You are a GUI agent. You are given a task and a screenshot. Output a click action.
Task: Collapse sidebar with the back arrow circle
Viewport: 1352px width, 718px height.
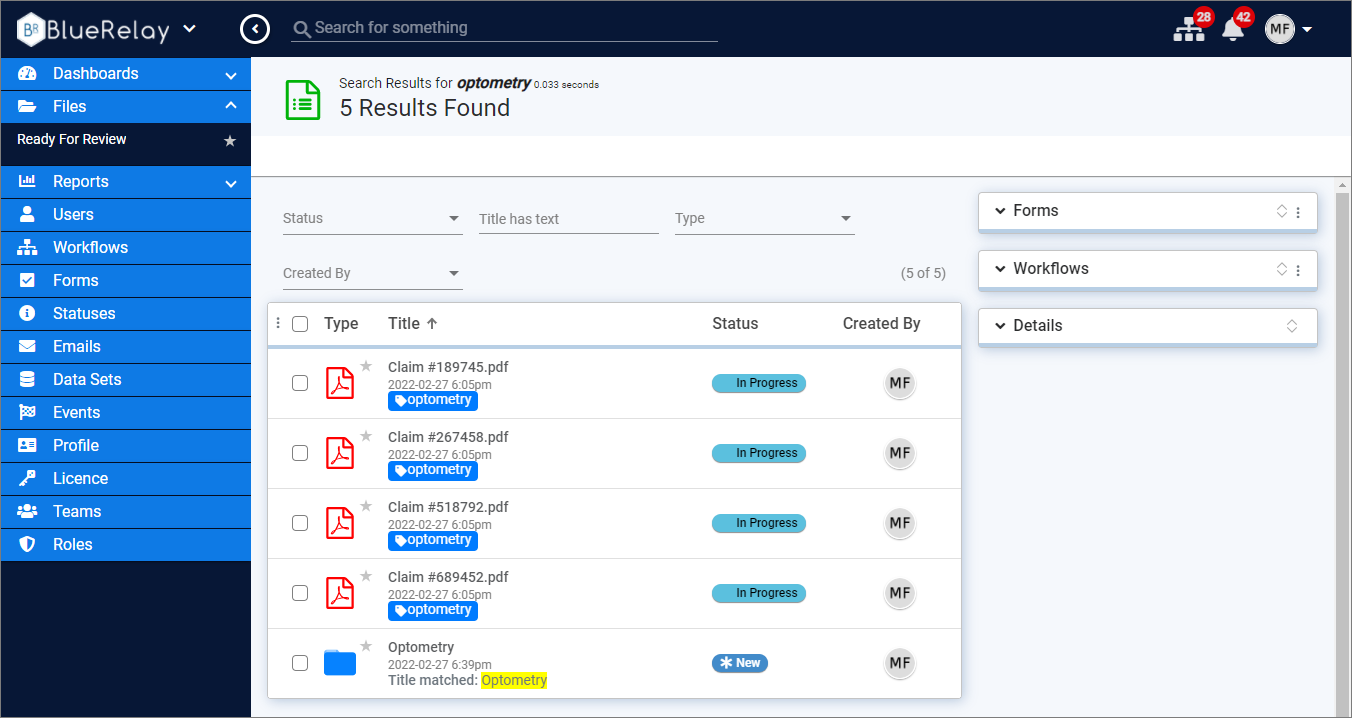(x=255, y=29)
